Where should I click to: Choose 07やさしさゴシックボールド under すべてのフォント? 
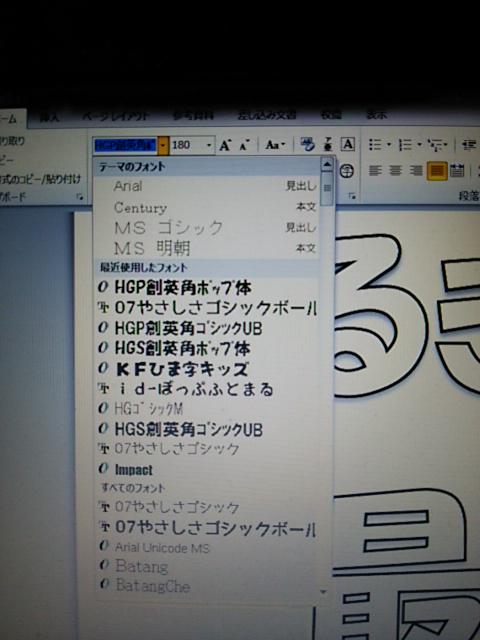click(x=206, y=528)
